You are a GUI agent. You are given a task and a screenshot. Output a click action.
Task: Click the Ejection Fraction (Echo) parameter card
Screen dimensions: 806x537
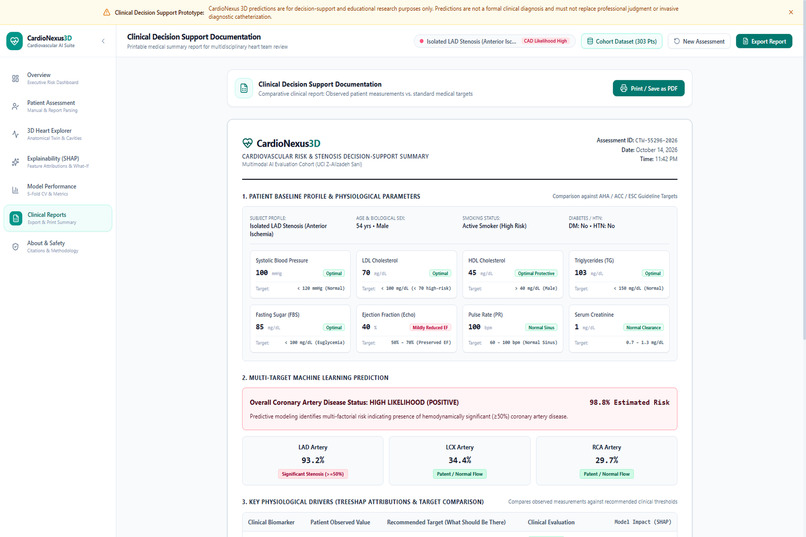click(406, 328)
